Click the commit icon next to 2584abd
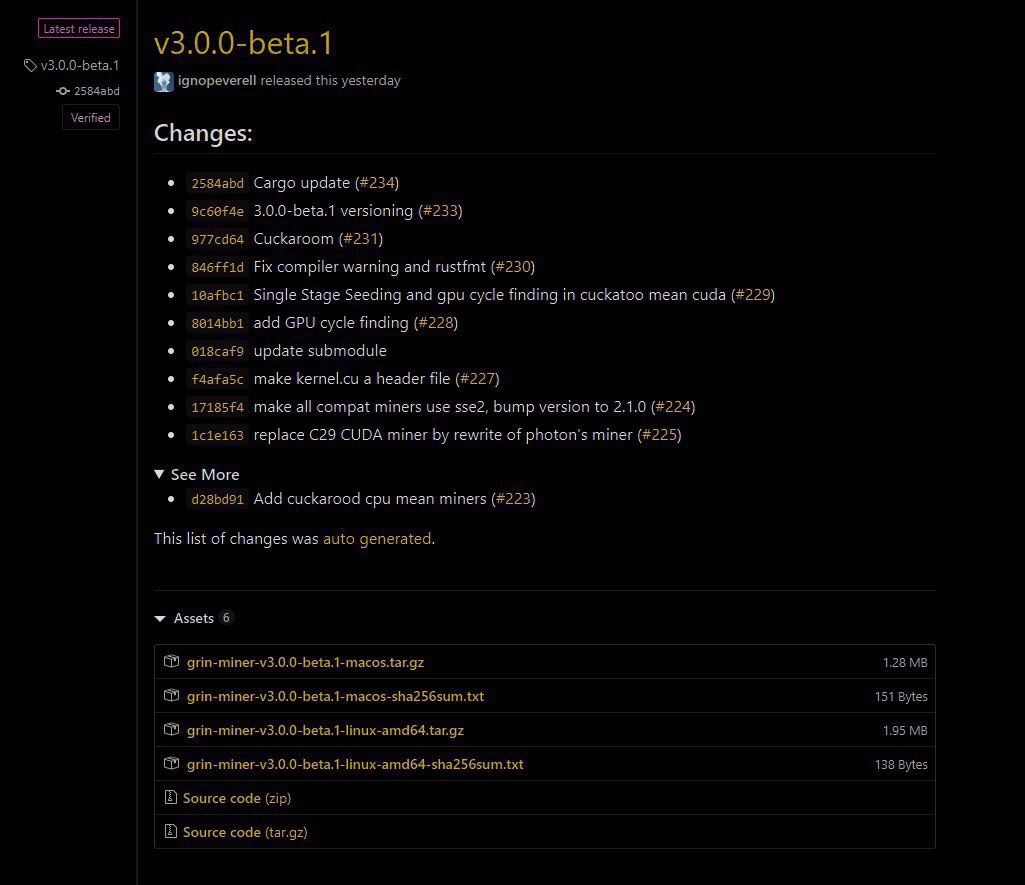This screenshot has height=885, width=1025. tap(63, 91)
